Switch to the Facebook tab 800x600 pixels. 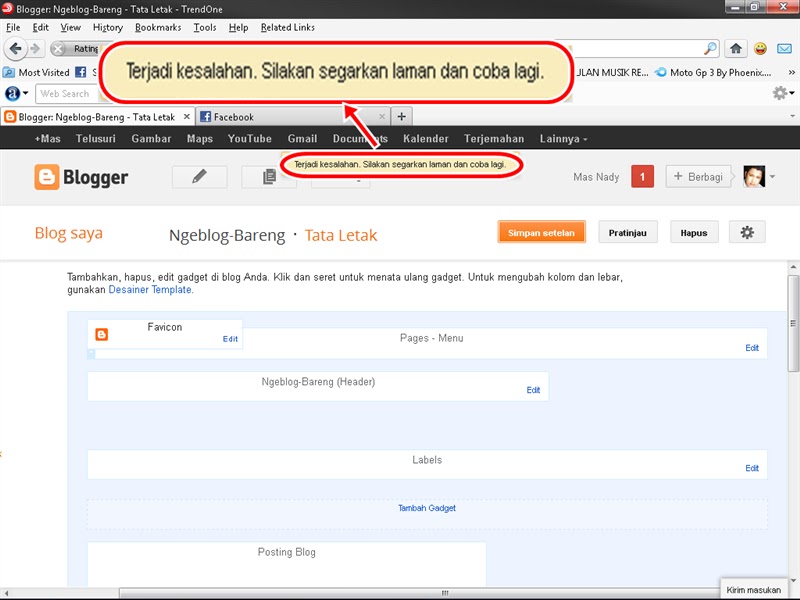tap(240, 116)
